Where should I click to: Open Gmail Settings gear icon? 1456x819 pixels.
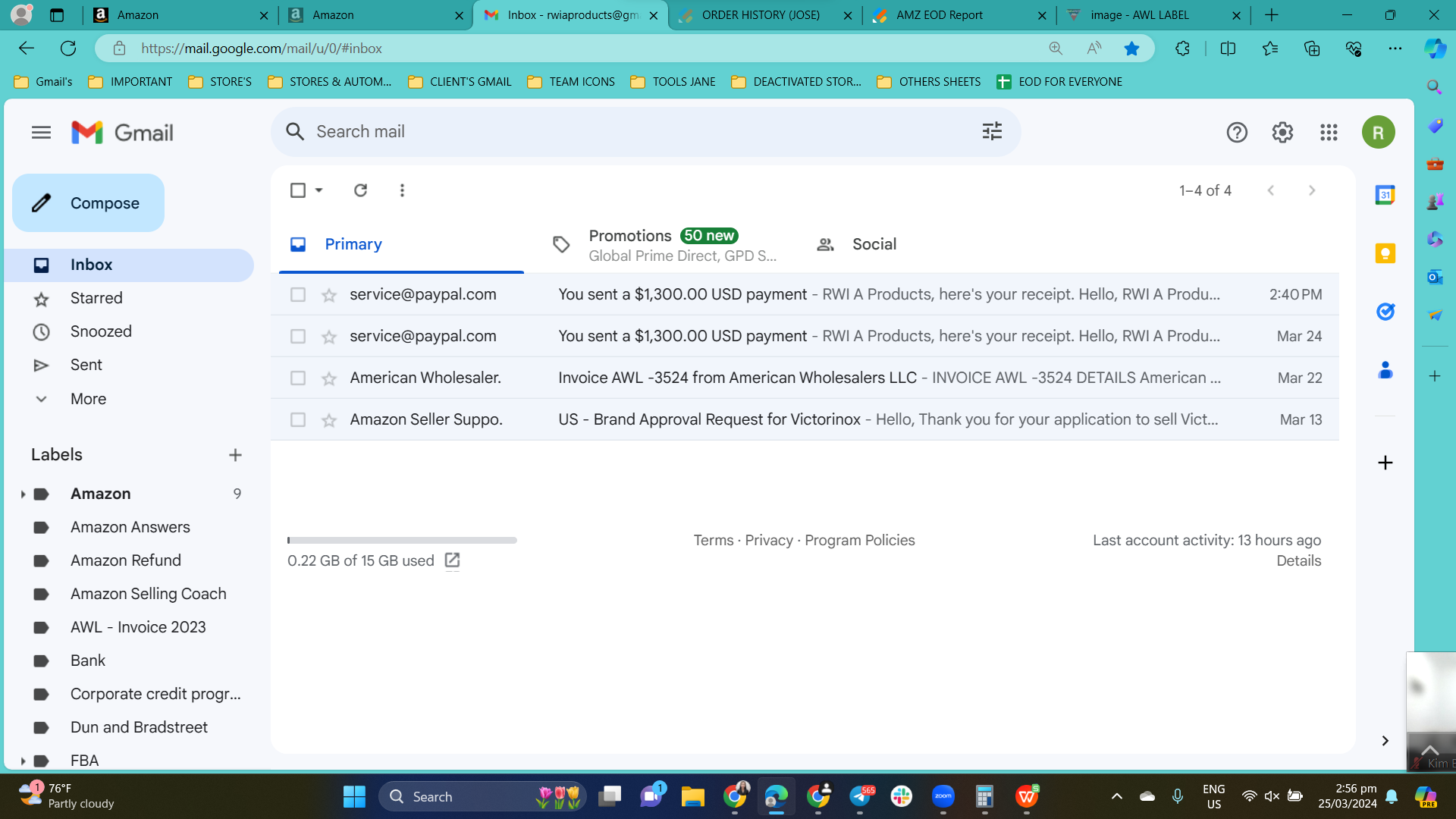click(1282, 133)
